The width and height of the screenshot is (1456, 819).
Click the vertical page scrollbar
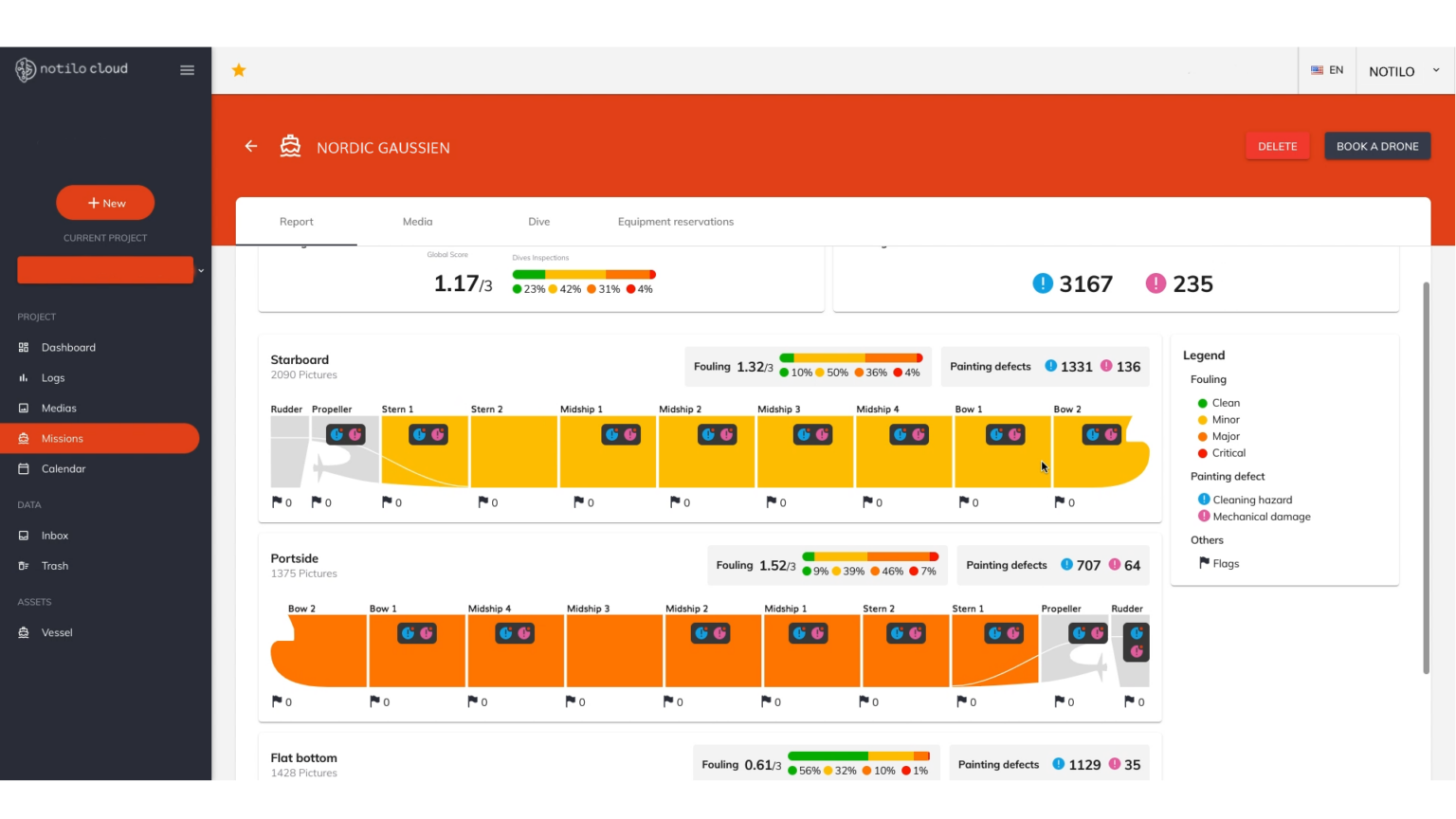click(x=1426, y=474)
